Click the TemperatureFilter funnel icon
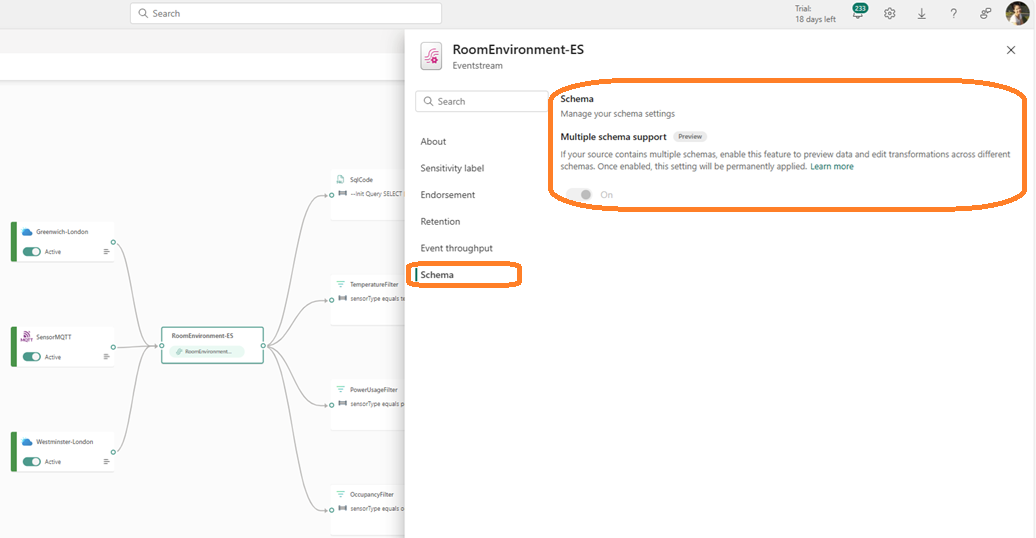The width and height of the screenshot is (1036, 538). point(340,284)
